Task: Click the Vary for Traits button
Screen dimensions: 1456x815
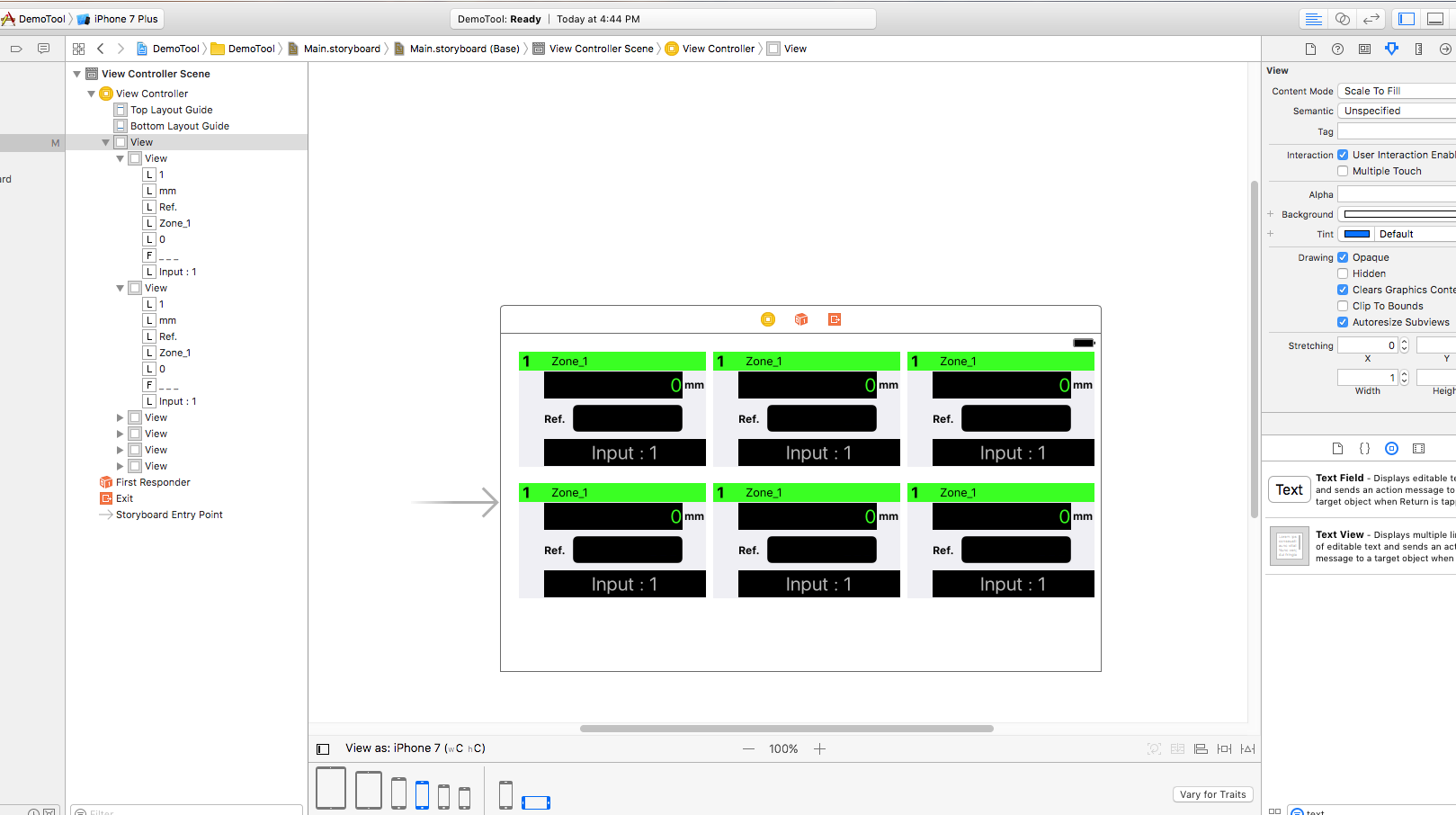Action: (1213, 794)
